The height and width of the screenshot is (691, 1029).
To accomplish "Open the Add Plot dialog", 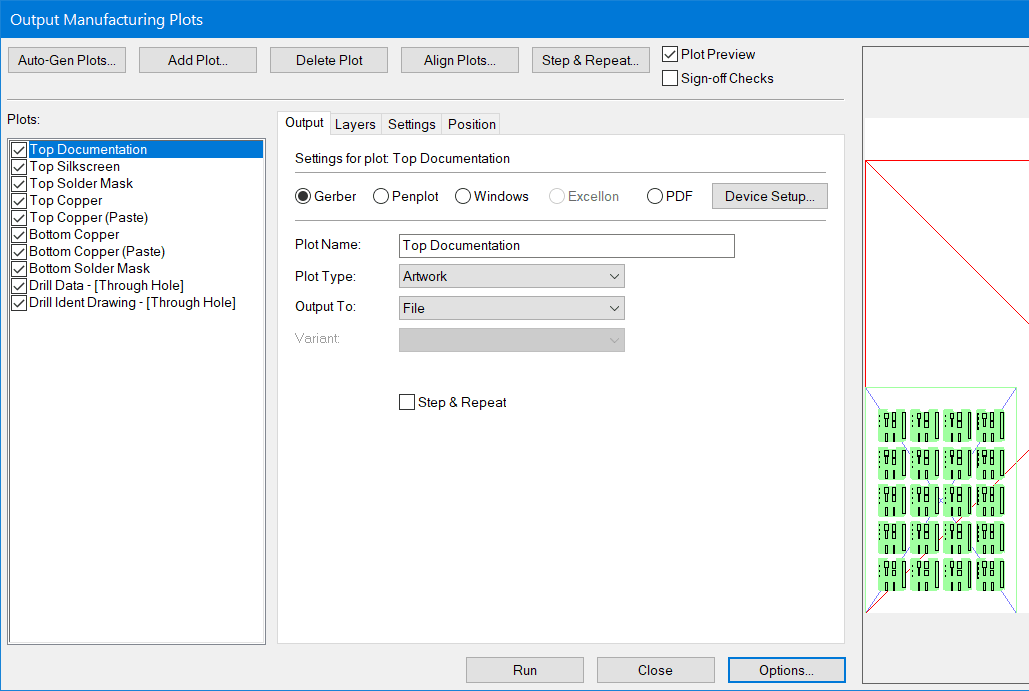I will [x=198, y=60].
